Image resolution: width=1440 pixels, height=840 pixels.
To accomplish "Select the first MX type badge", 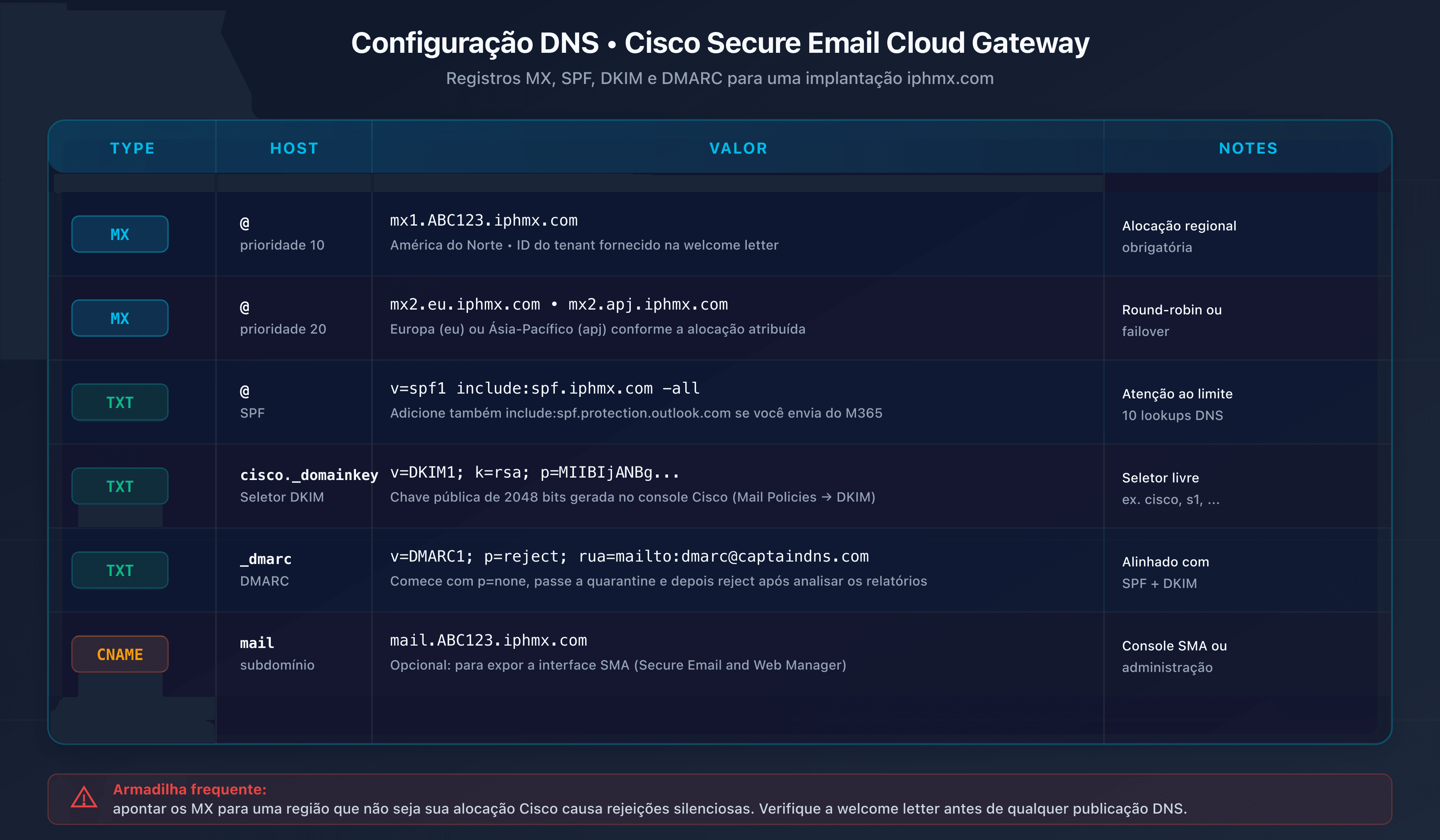I will 120,234.
